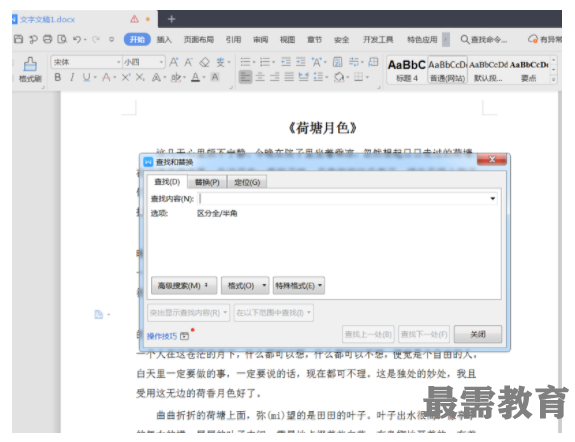Click the Distributed alignment icon
Image resolution: width=575 pixels, height=442 pixels.
[304, 77]
